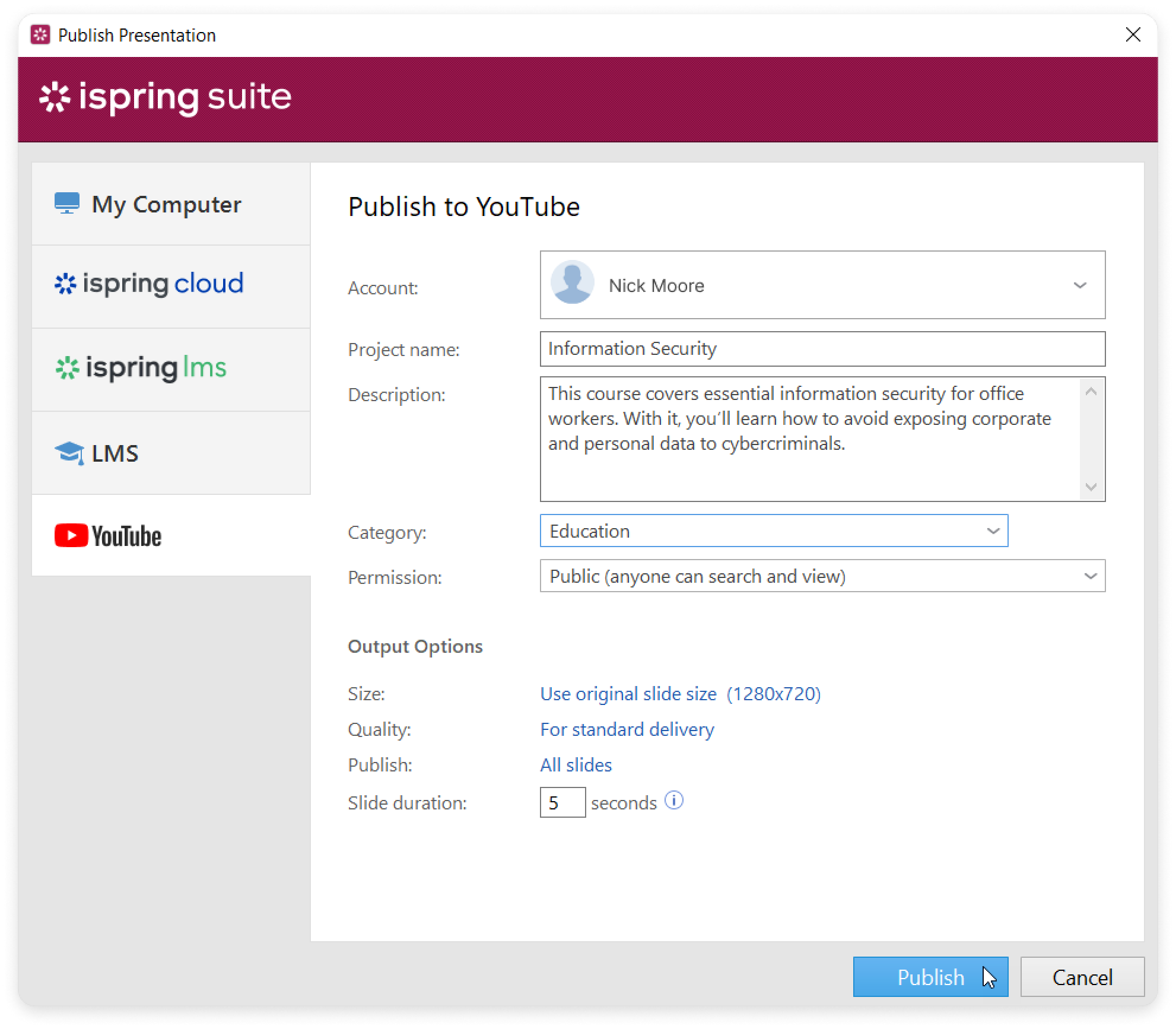This screenshot has height=1029, width=1176.
Task: Open the All slides publish link
Action: click(x=576, y=765)
